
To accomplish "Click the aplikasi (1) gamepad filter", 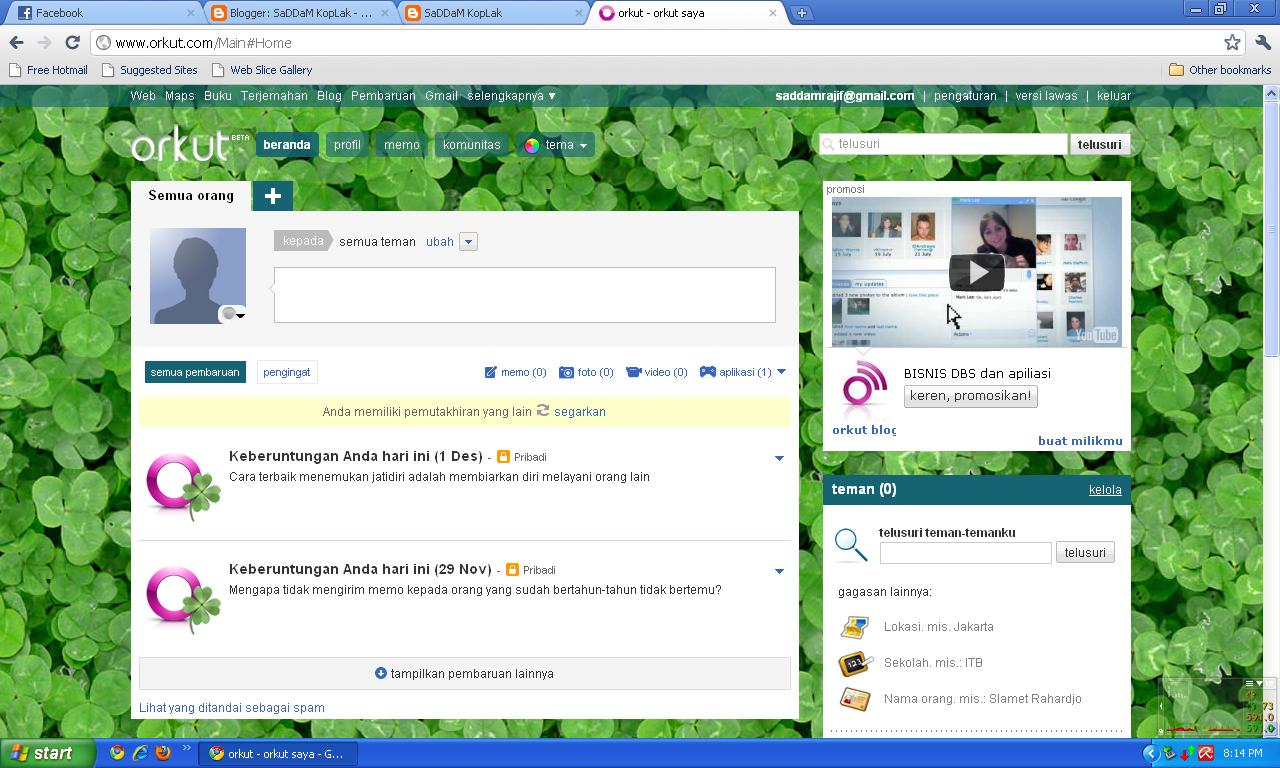I will pyautogui.click(x=735, y=372).
